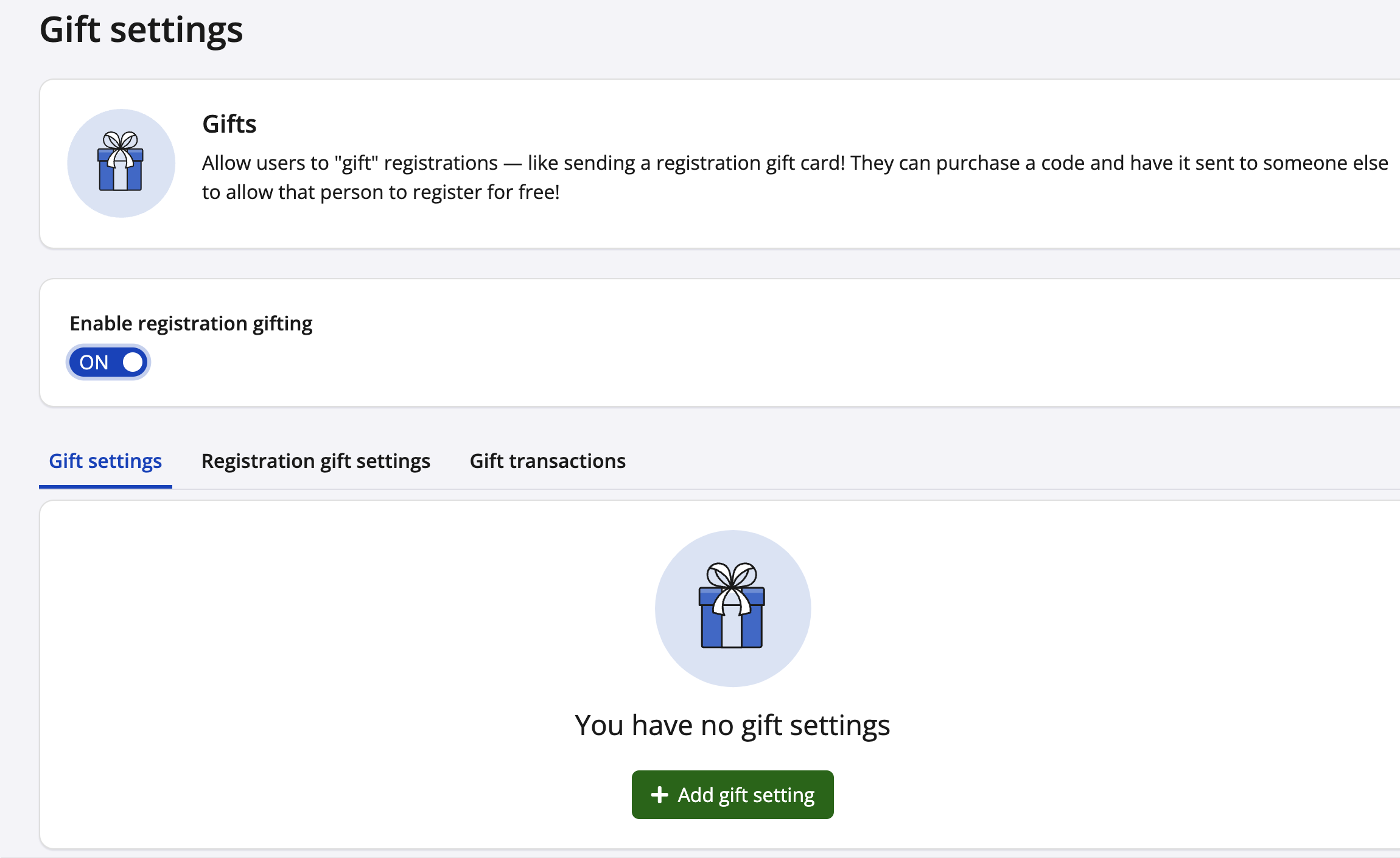The image size is (1400, 858).
Task: Click the small gift box icon beside Gifts
Action: [121, 163]
